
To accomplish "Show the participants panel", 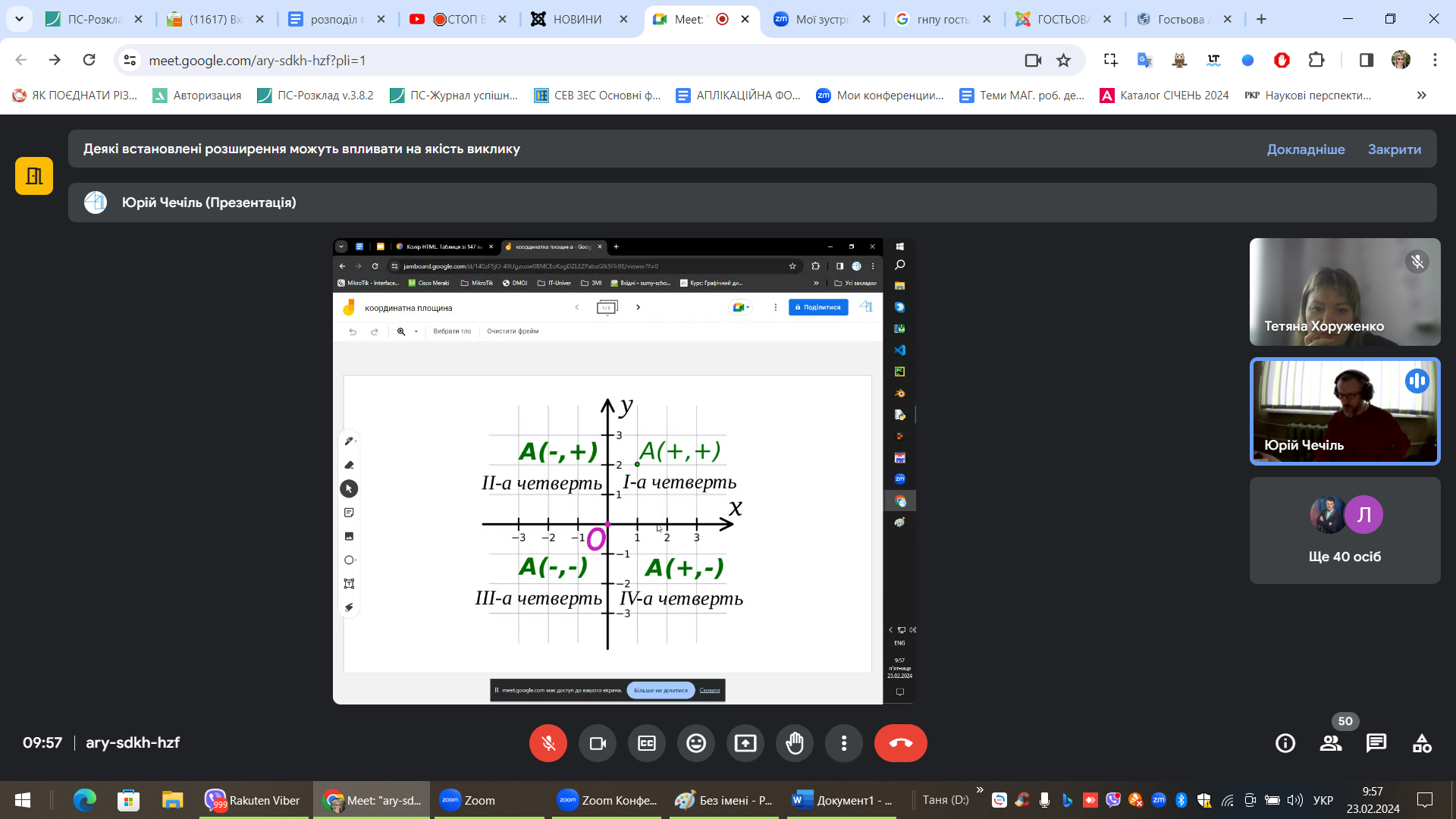I will 1331,743.
